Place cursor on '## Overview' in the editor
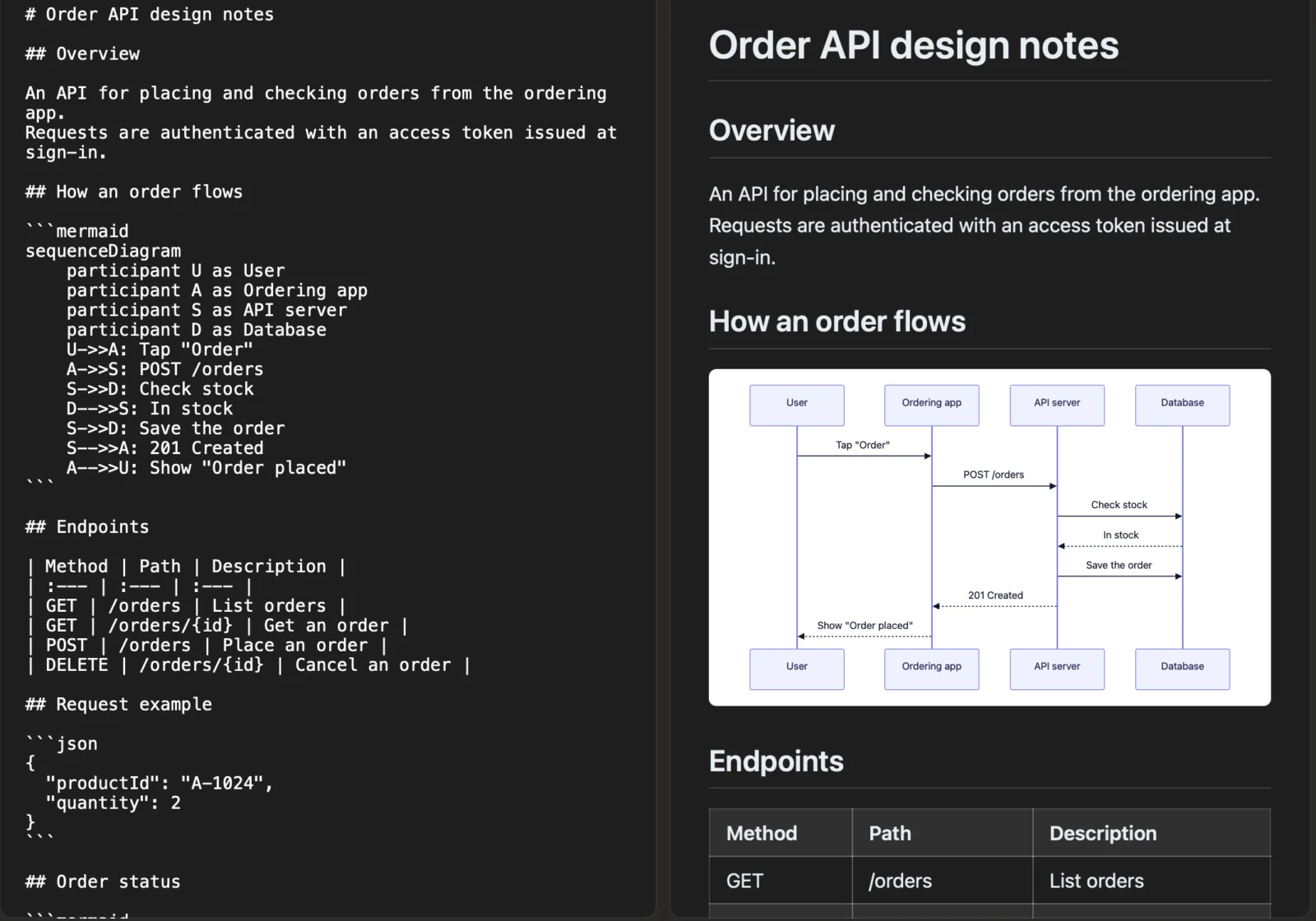1316x921 pixels. point(82,53)
